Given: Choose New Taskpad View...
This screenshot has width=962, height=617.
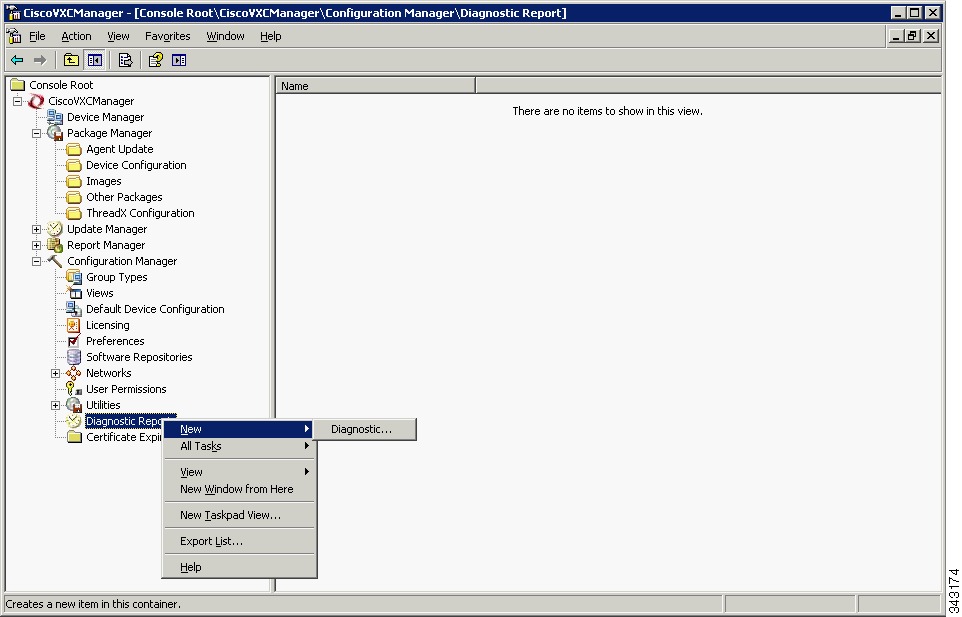Looking at the screenshot, I should point(239,515).
